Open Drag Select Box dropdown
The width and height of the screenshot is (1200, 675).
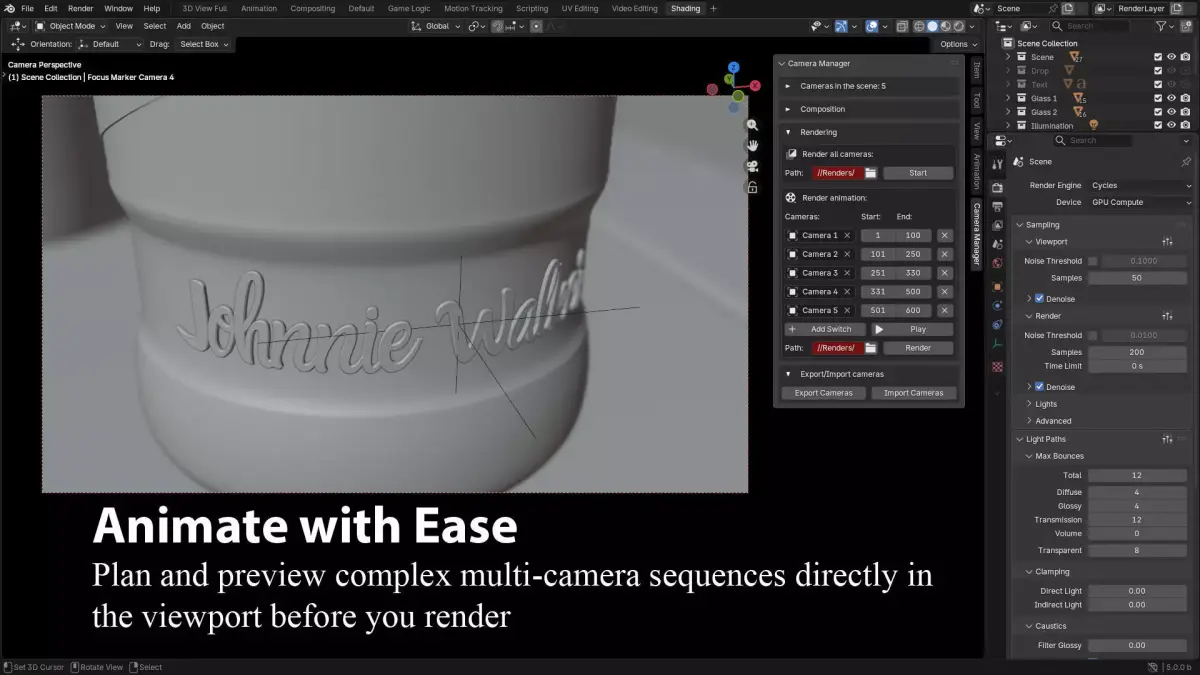203,44
